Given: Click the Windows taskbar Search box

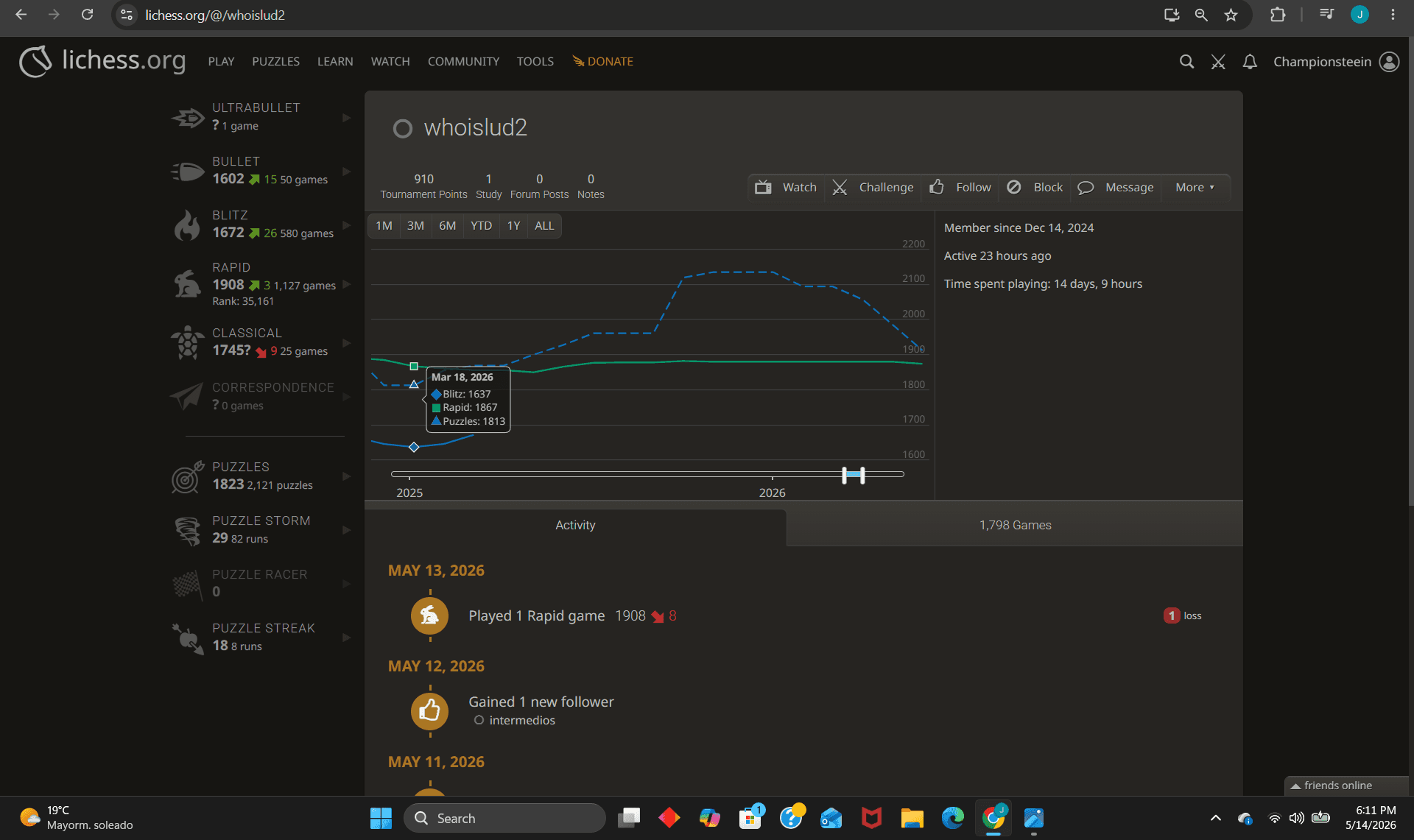Looking at the screenshot, I should point(504,818).
